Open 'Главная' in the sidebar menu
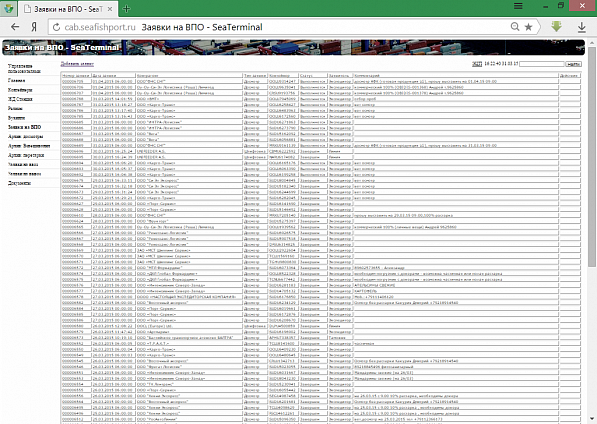Viewport: 597px width, 424px height. [x=16, y=80]
